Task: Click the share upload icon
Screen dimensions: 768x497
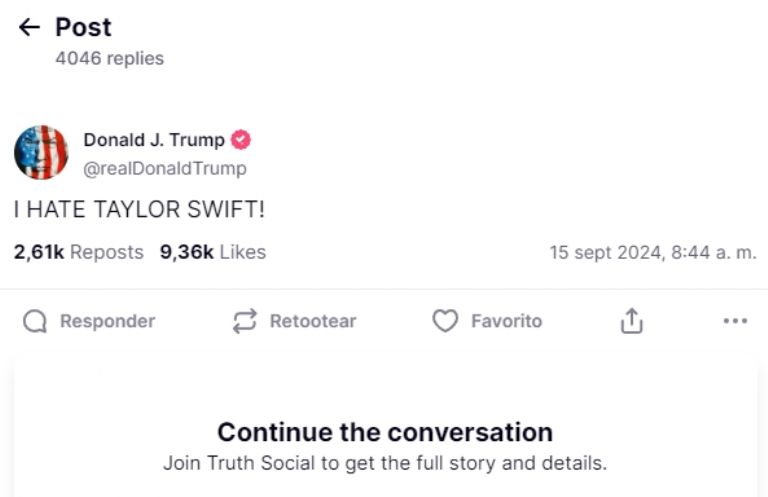Action: [x=632, y=321]
